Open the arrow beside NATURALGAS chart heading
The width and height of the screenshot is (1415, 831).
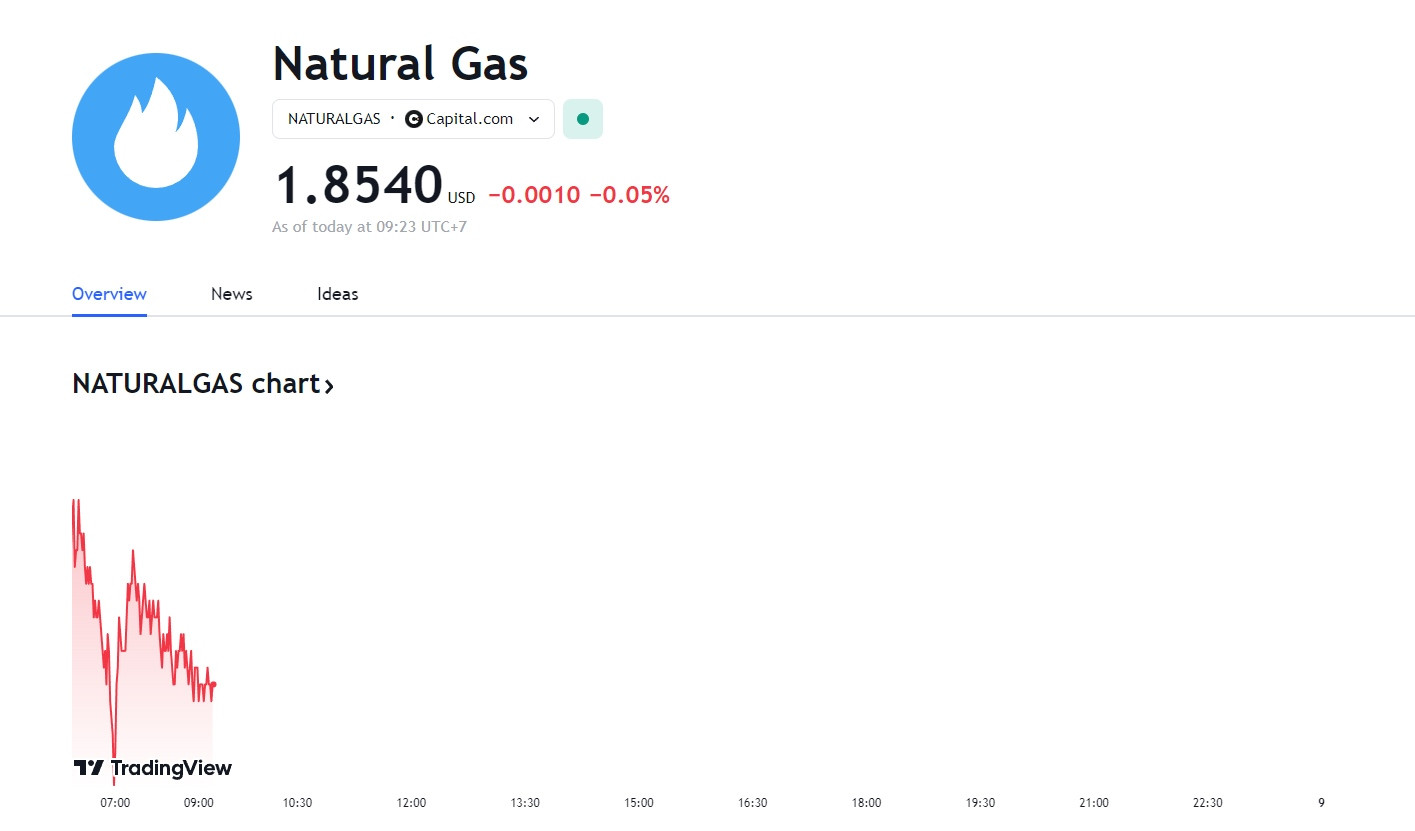pos(329,385)
